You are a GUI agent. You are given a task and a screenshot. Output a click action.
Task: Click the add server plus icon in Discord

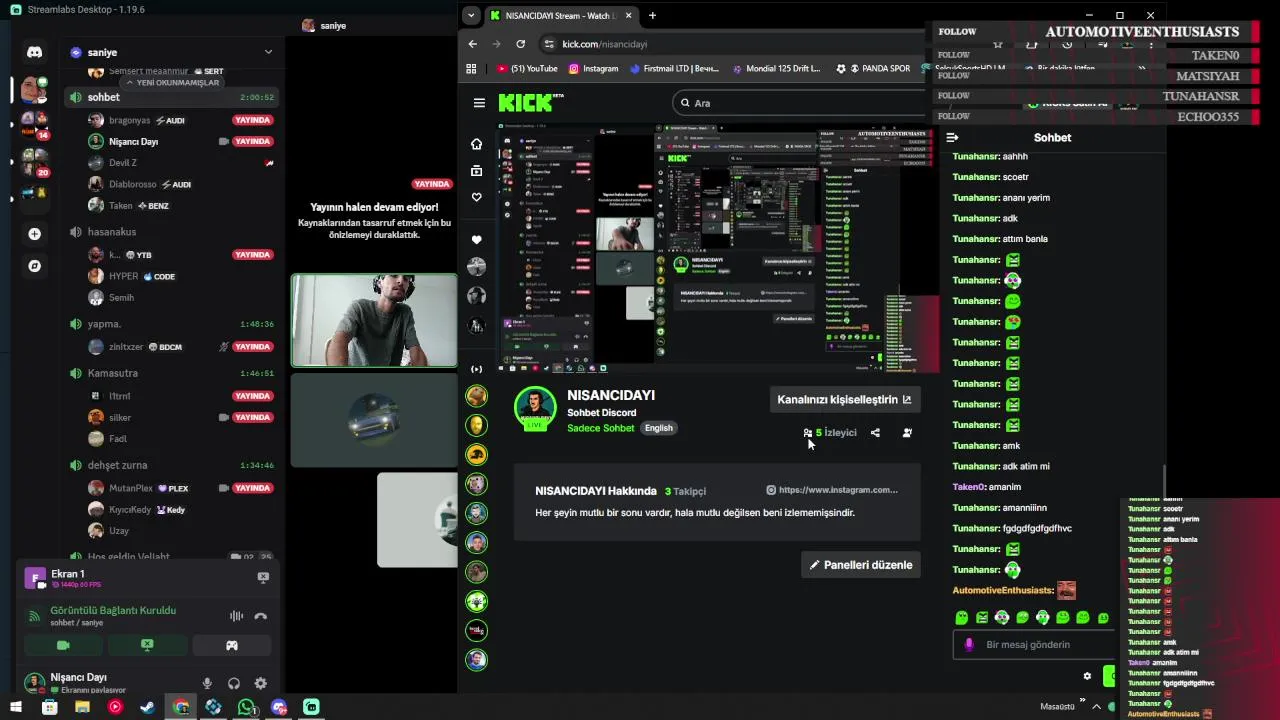point(34,234)
